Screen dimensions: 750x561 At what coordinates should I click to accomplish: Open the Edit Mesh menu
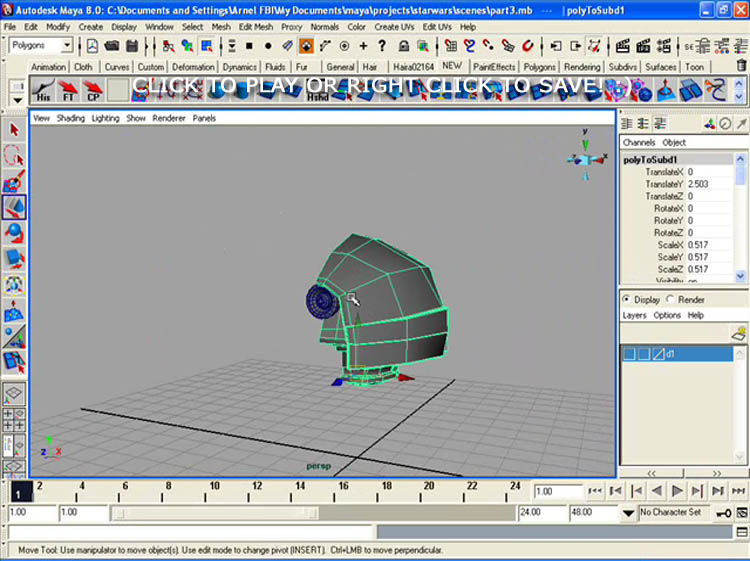click(x=255, y=27)
